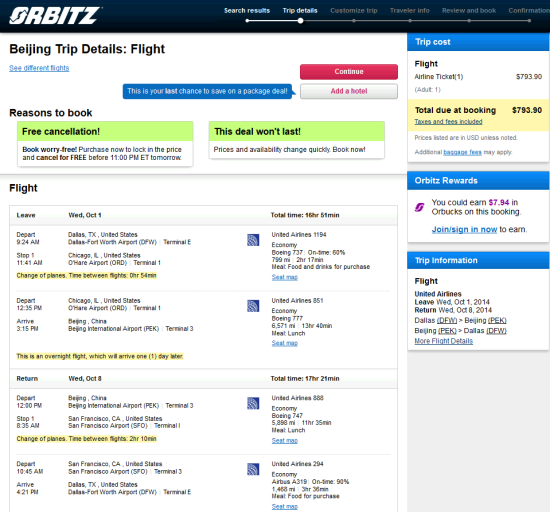
Task: Click the Continue button
Action: 349,72
